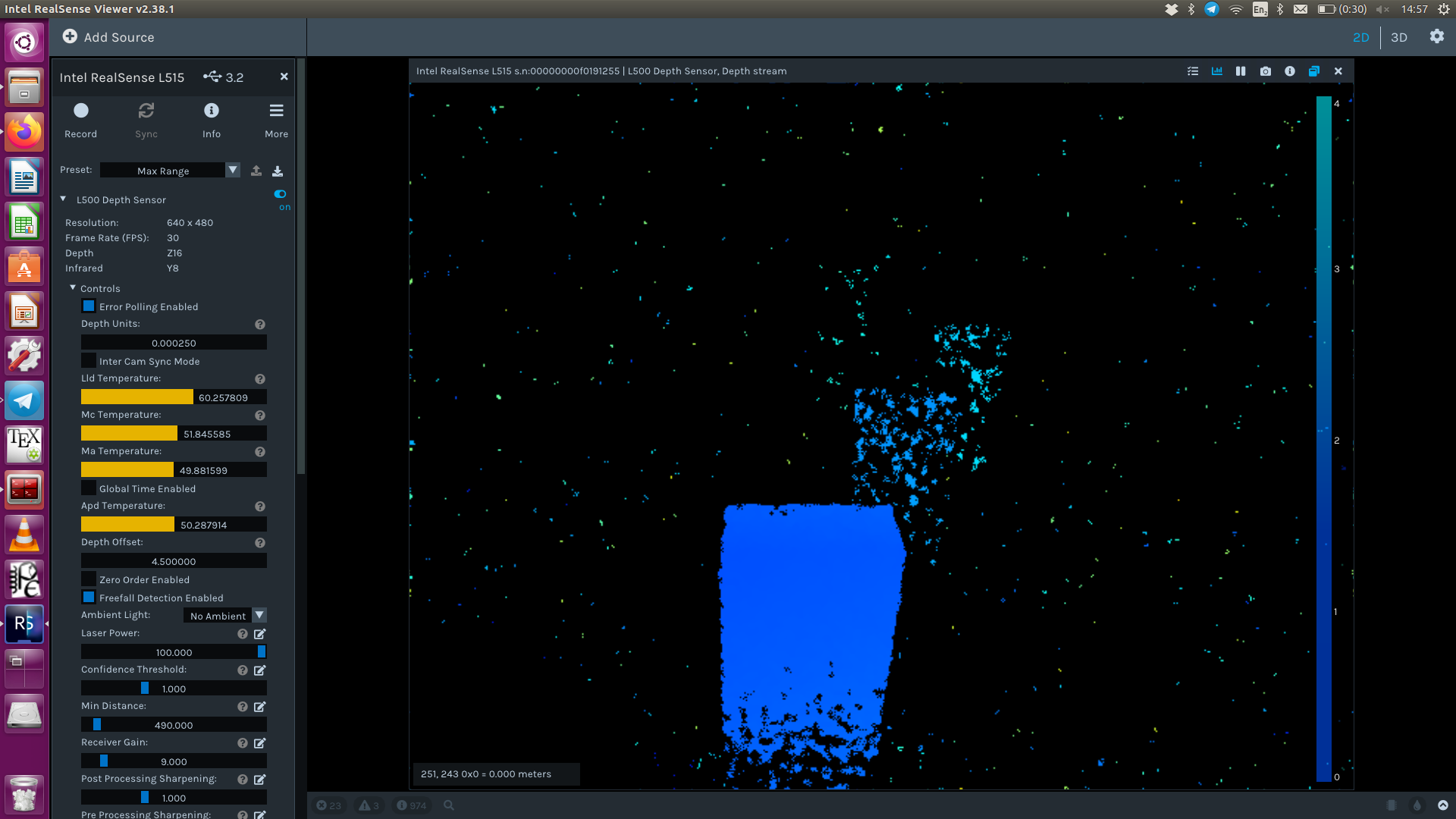Click the copy frames icon in the stream header
This screenshot has width=1456, height=819.
click(1314, 71)
